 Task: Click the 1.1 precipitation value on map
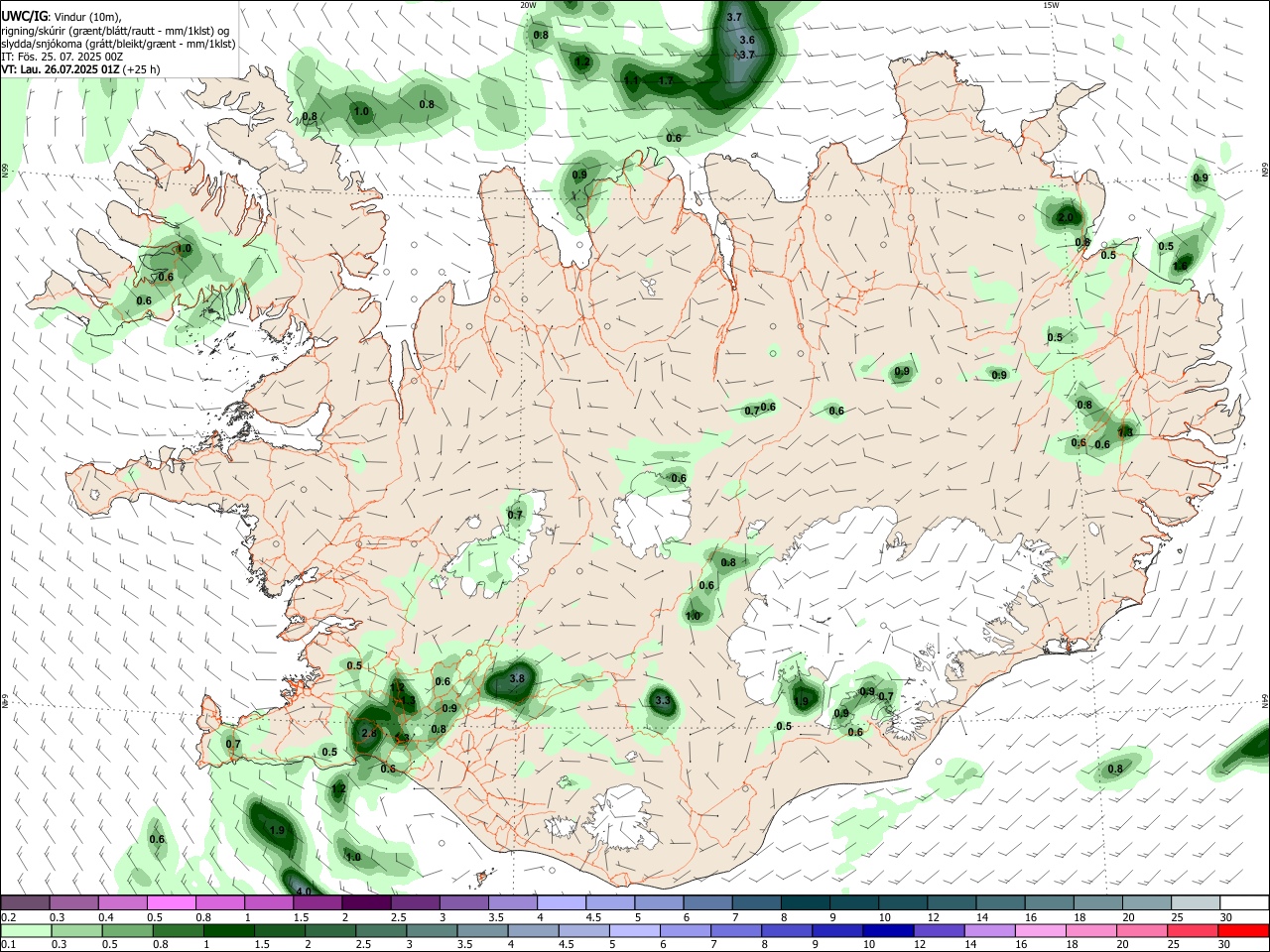pos(632,80)
